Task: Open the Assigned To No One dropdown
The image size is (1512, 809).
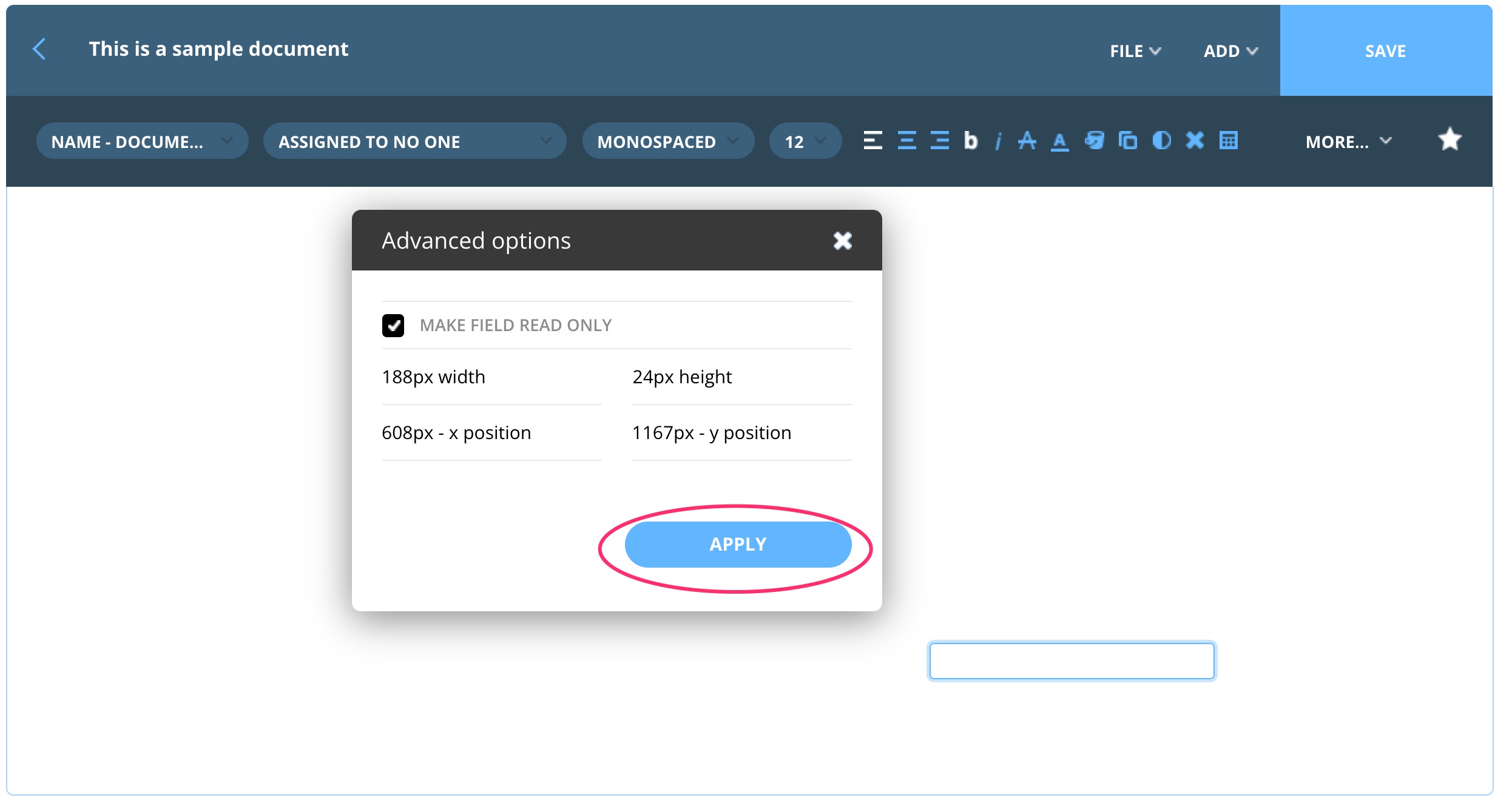Action: 415,141
